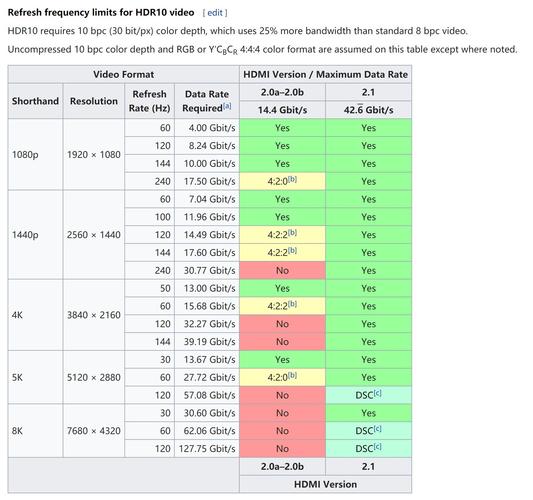
Task: Click the '2.0a–2.0b' header at table top
Action: pos(282,92)
